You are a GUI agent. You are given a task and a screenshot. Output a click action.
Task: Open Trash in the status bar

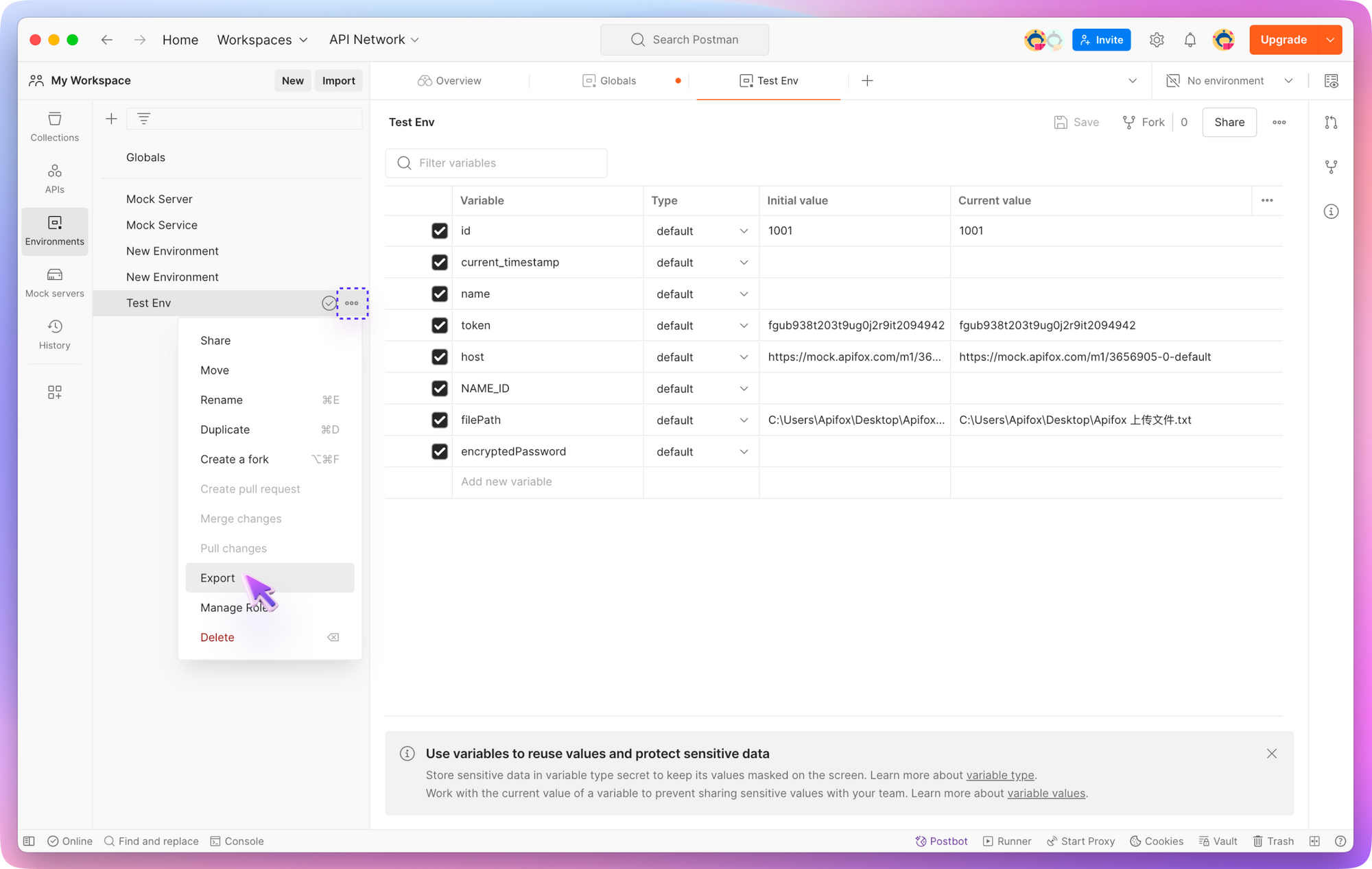click(1273, 841)
